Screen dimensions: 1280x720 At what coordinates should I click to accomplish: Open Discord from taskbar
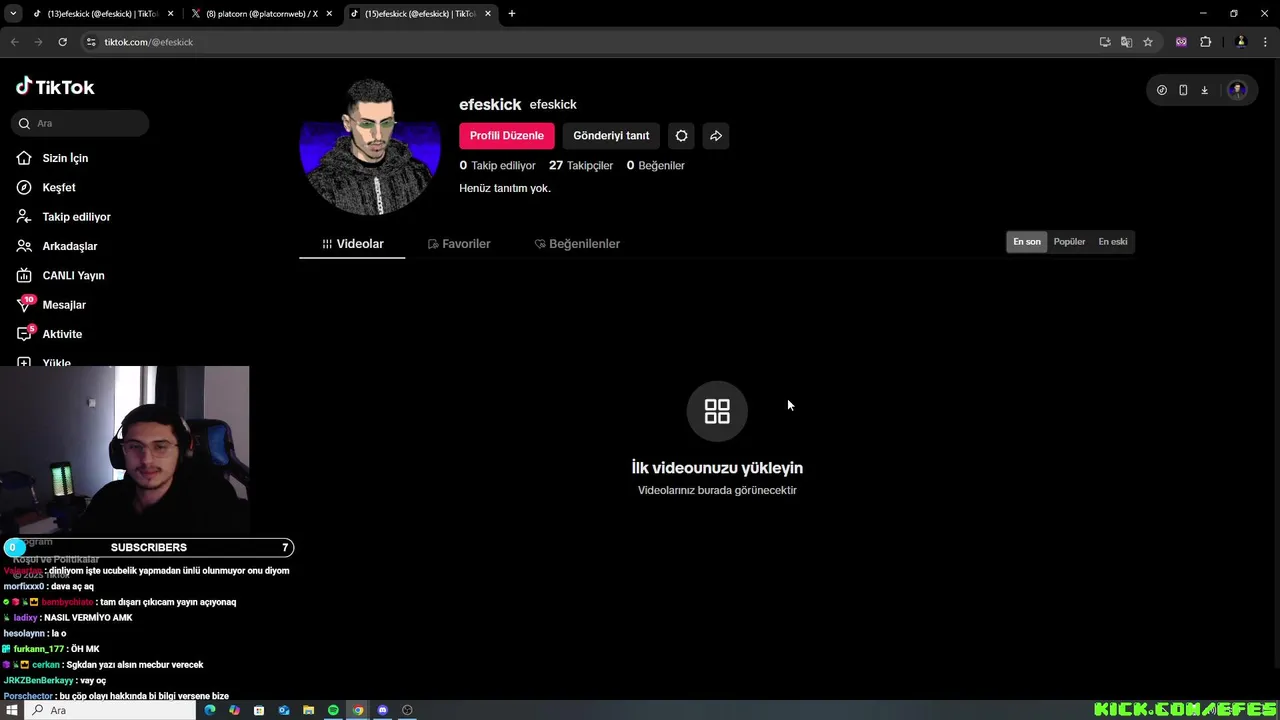click(x=382, y=710)
